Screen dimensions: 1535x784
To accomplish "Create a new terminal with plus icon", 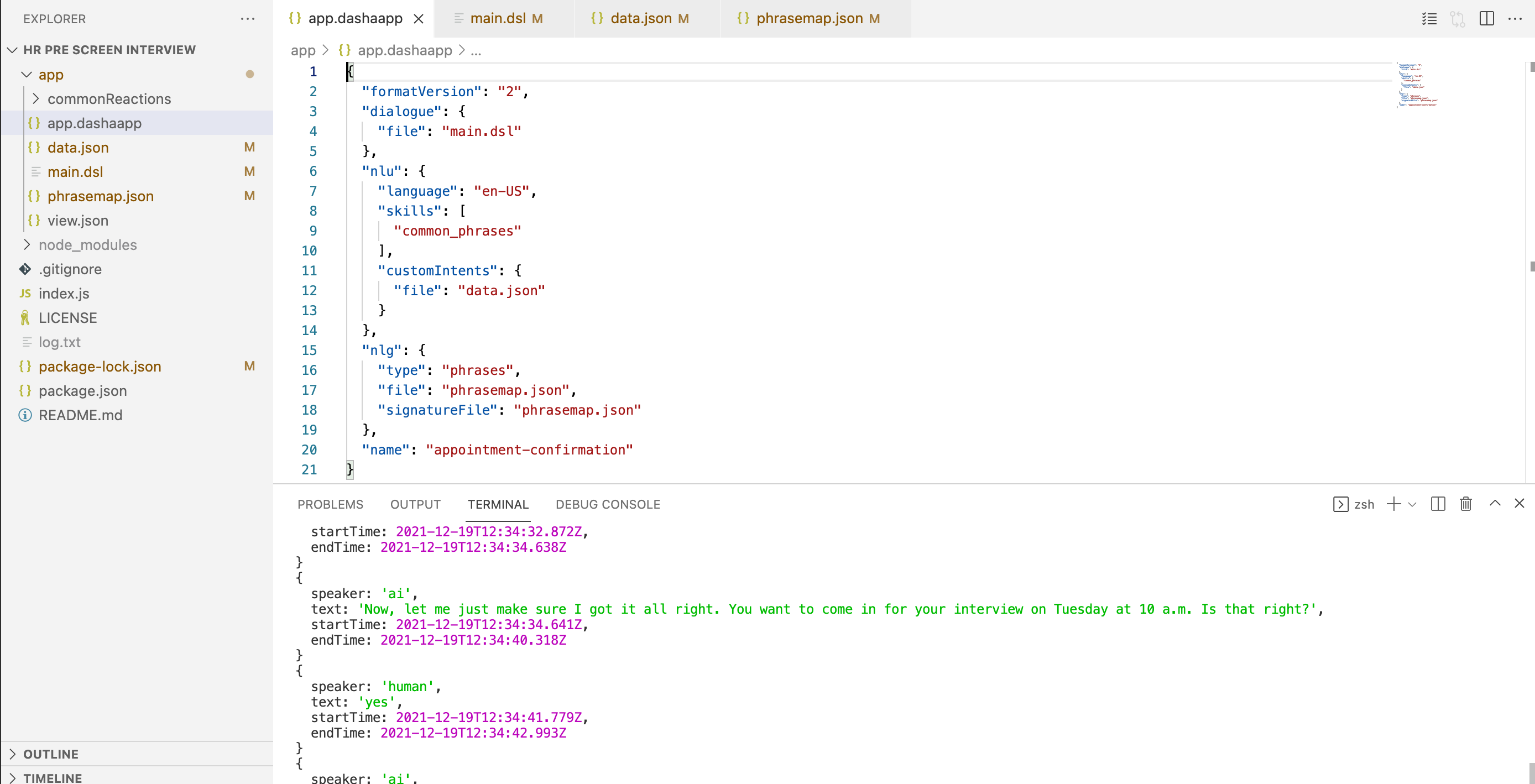I will (x=1393, y=504).
